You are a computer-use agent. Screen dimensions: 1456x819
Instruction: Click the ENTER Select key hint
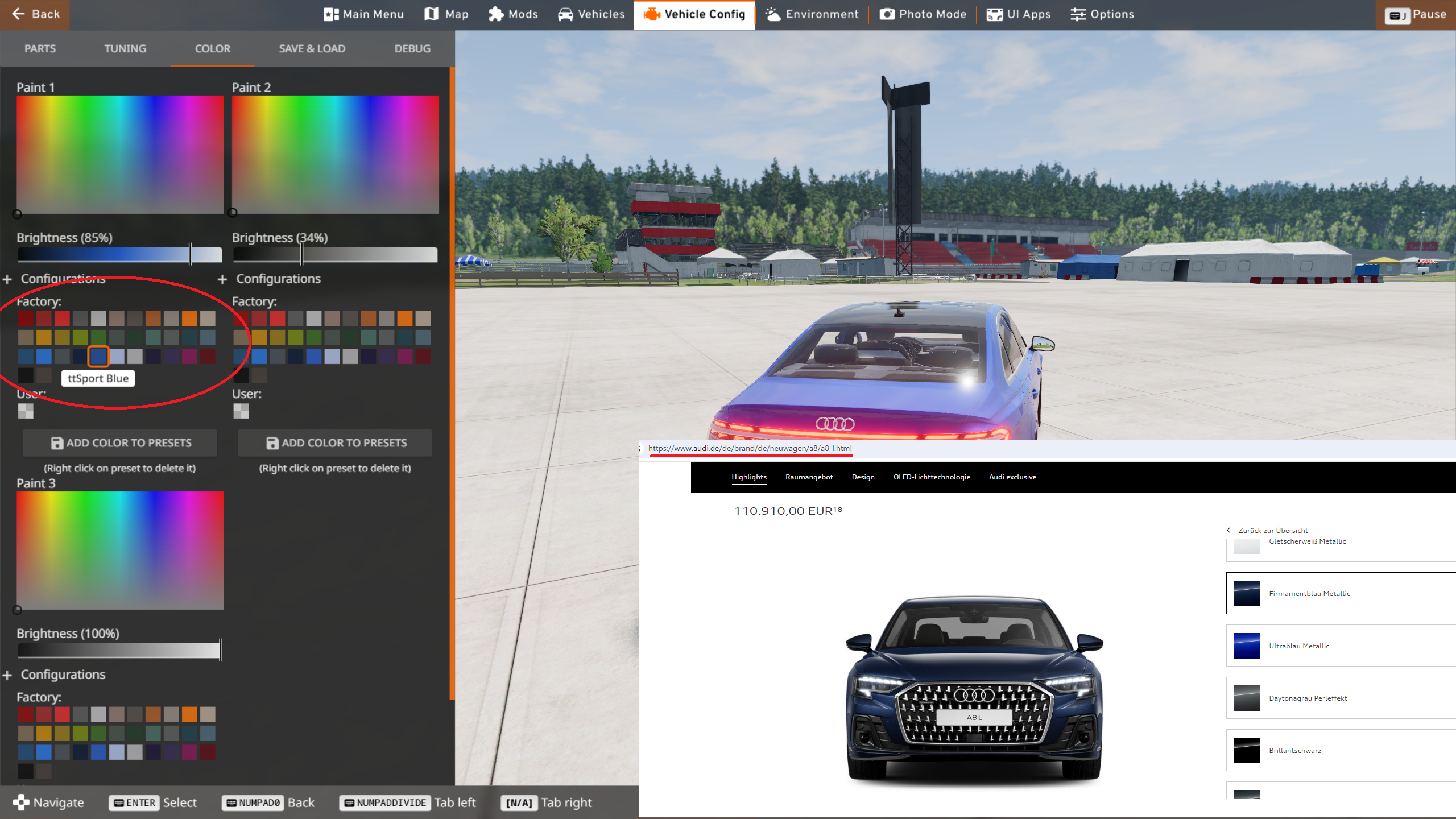[152, 803]
